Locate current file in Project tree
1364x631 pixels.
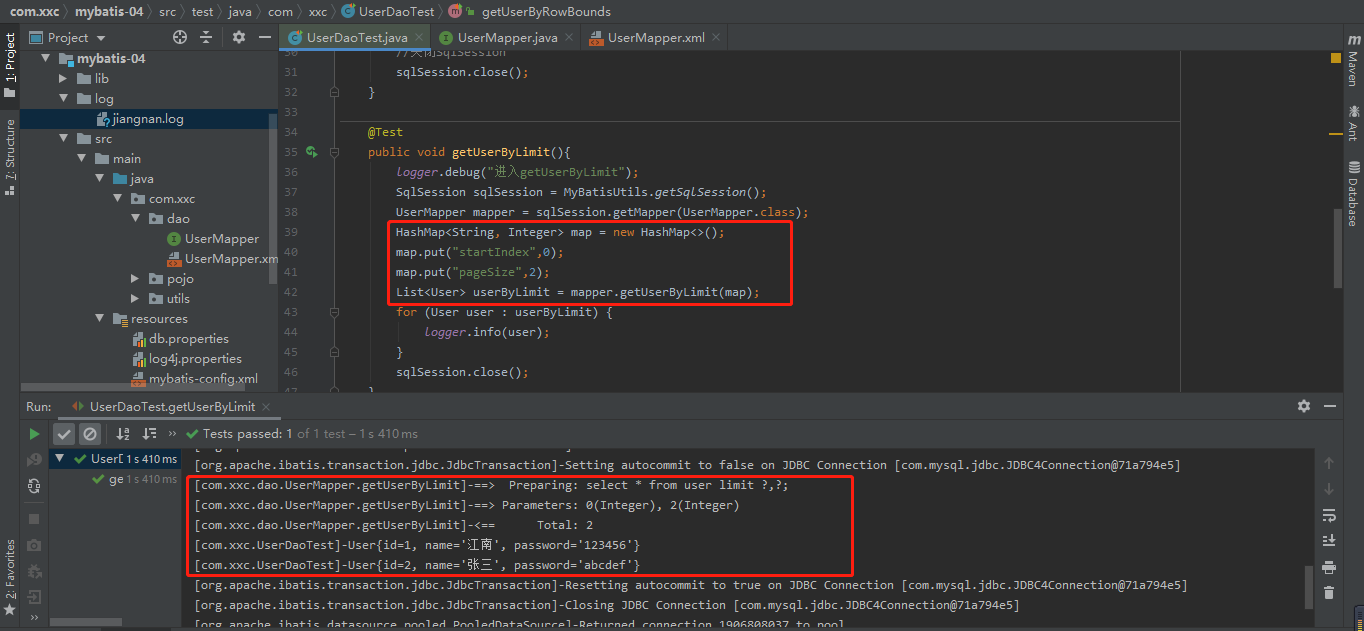tap(180, 37)
